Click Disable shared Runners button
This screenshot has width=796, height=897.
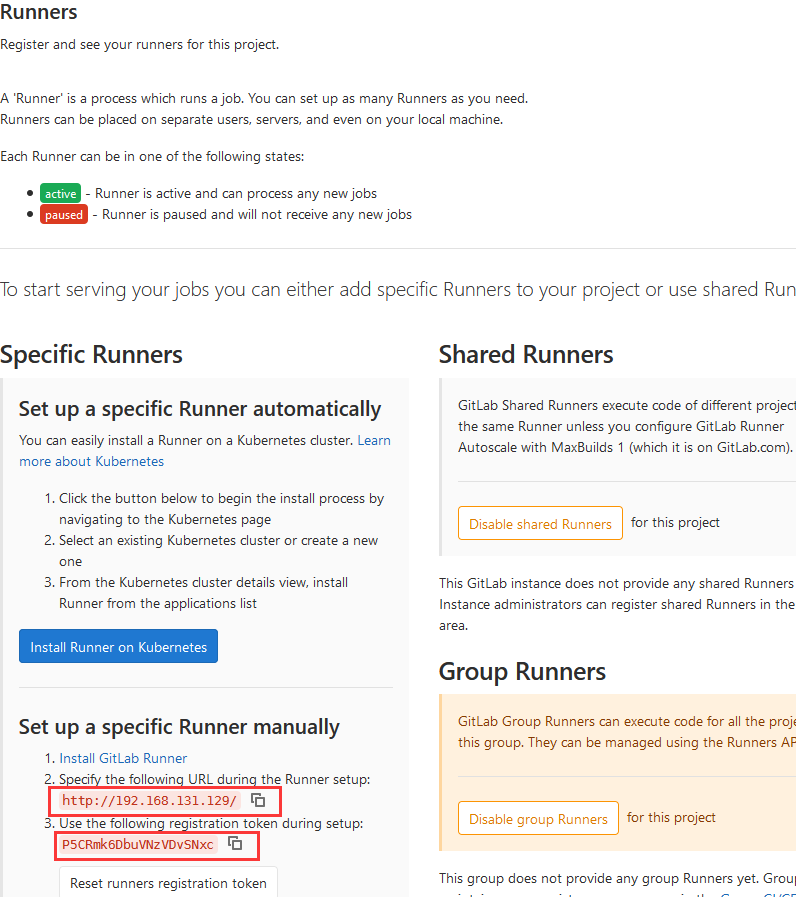[540, 523]
